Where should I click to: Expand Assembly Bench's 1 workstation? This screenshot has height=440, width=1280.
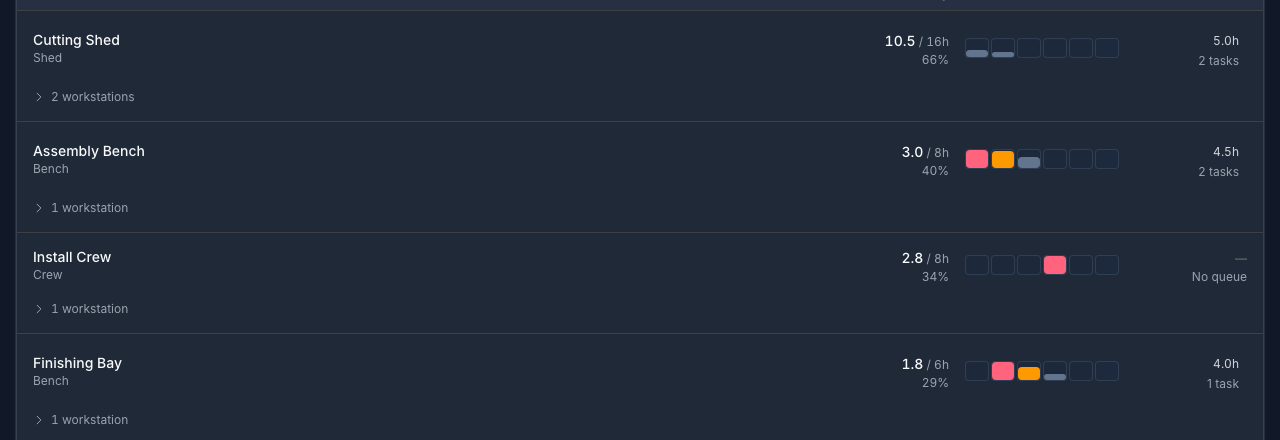pos(81,208)
